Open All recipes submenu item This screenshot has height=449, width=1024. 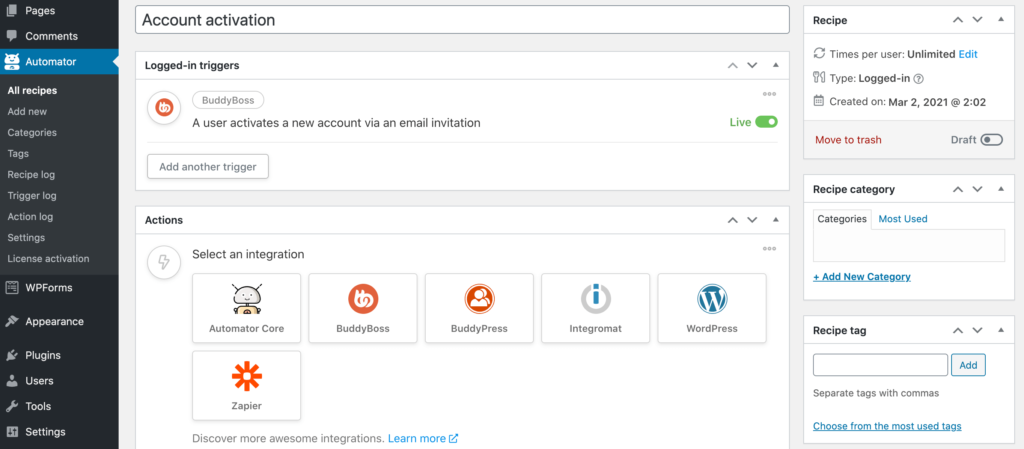click(x=32, y=91)
